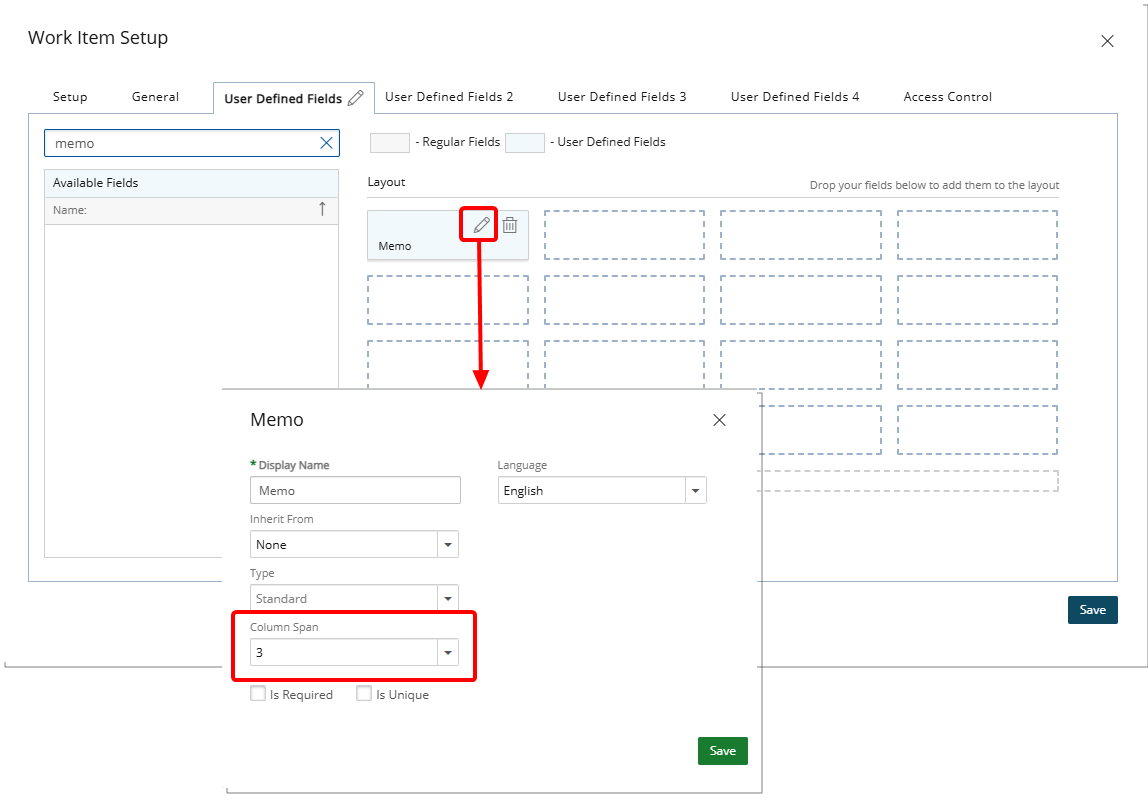Click the memo search field
The width and height of the screenshot is (1148, 805).
point(180,143)
